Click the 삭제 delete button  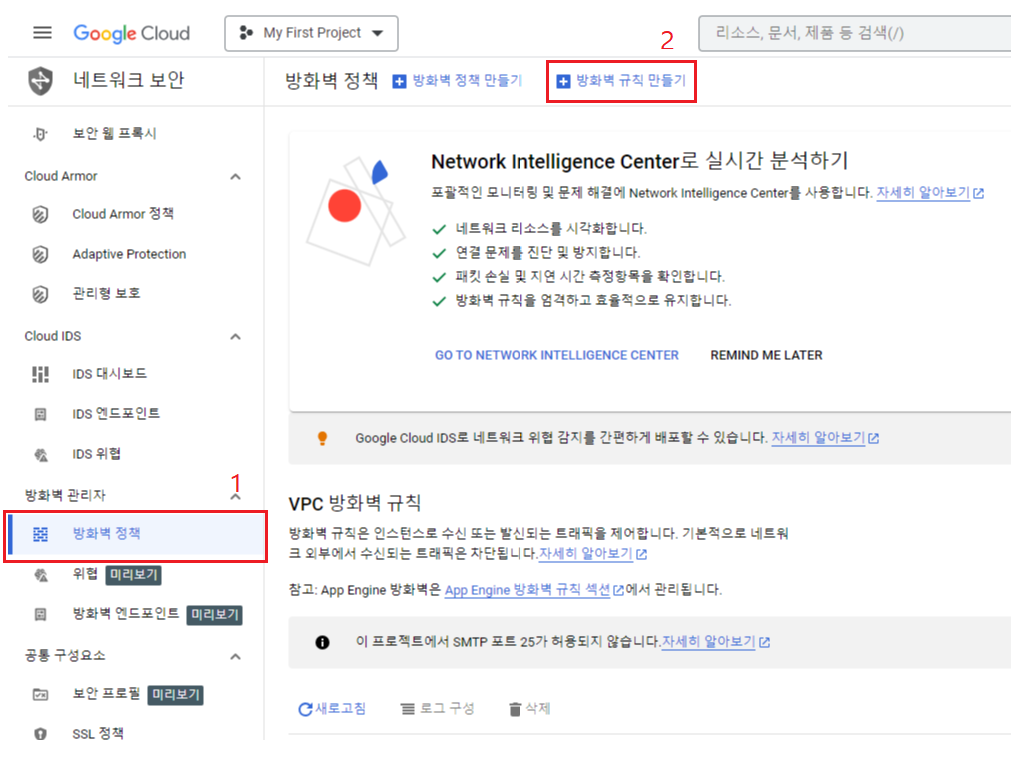click(x=529, y=709)
